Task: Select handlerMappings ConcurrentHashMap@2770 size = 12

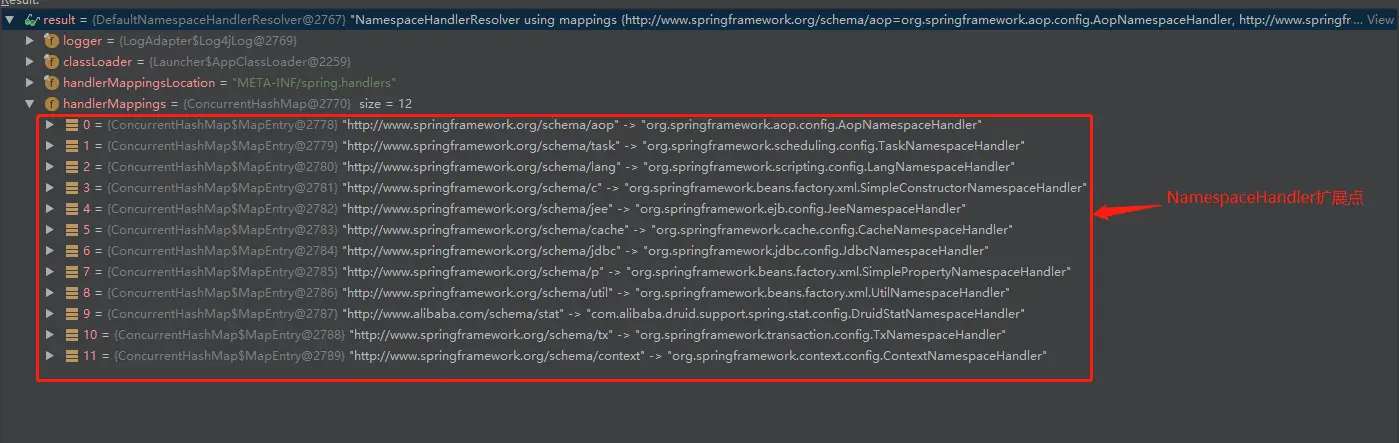Action: [x=298, y=104]
